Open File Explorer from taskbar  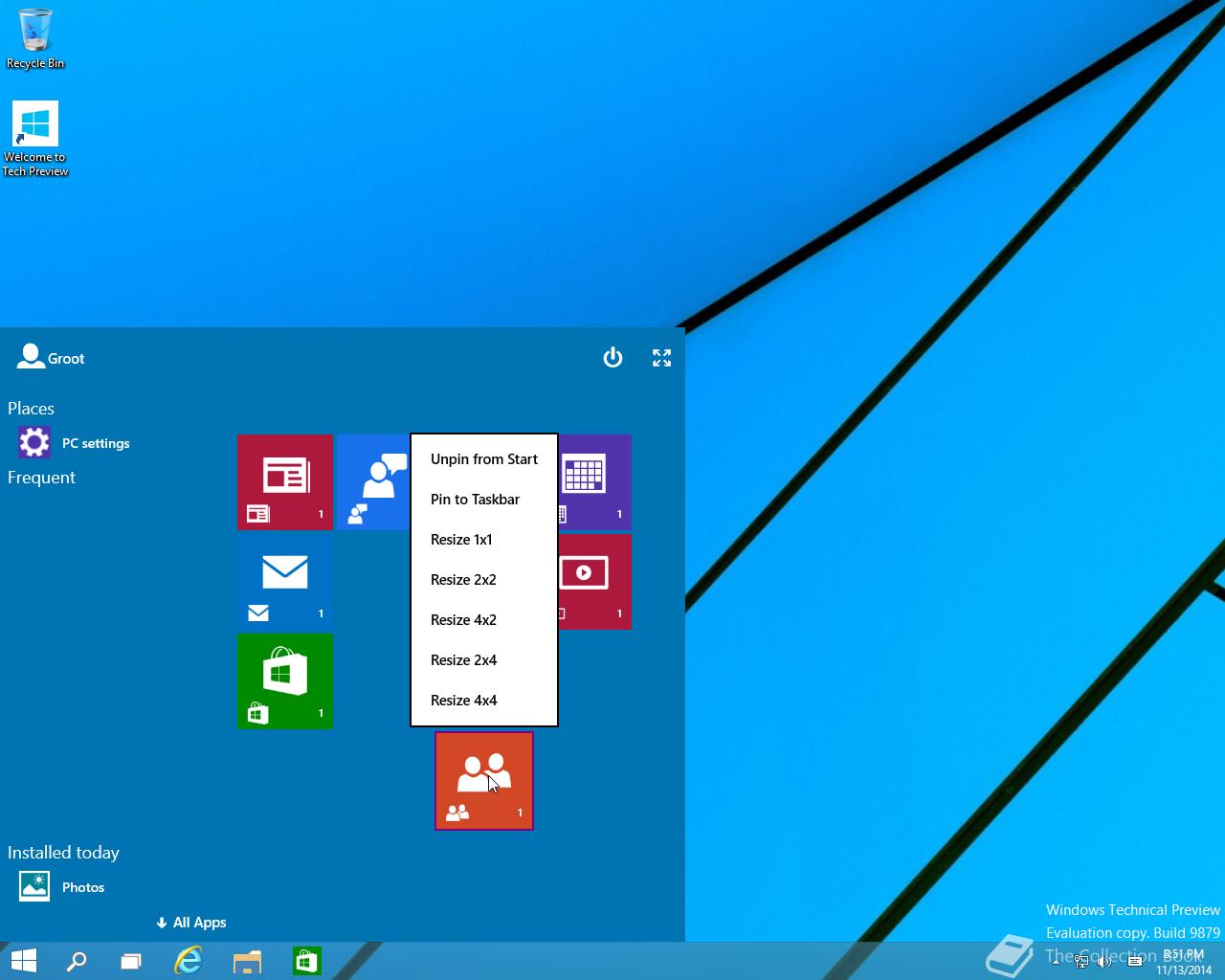click(247, 961)
